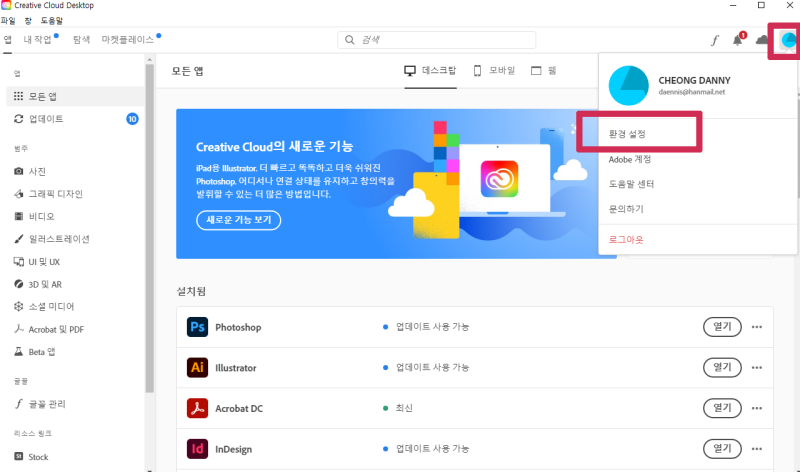Open the profile avatar in top bar

[787, 41]
